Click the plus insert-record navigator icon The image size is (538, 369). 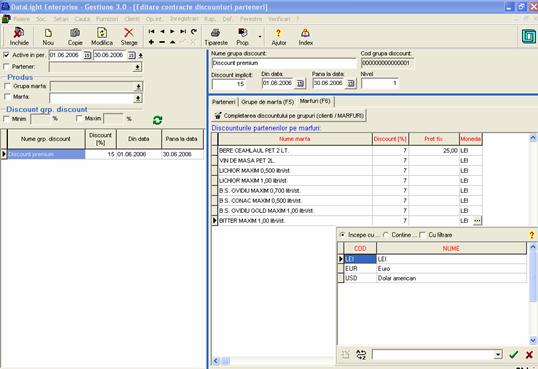pyautogui.click(x=151, y=42)
